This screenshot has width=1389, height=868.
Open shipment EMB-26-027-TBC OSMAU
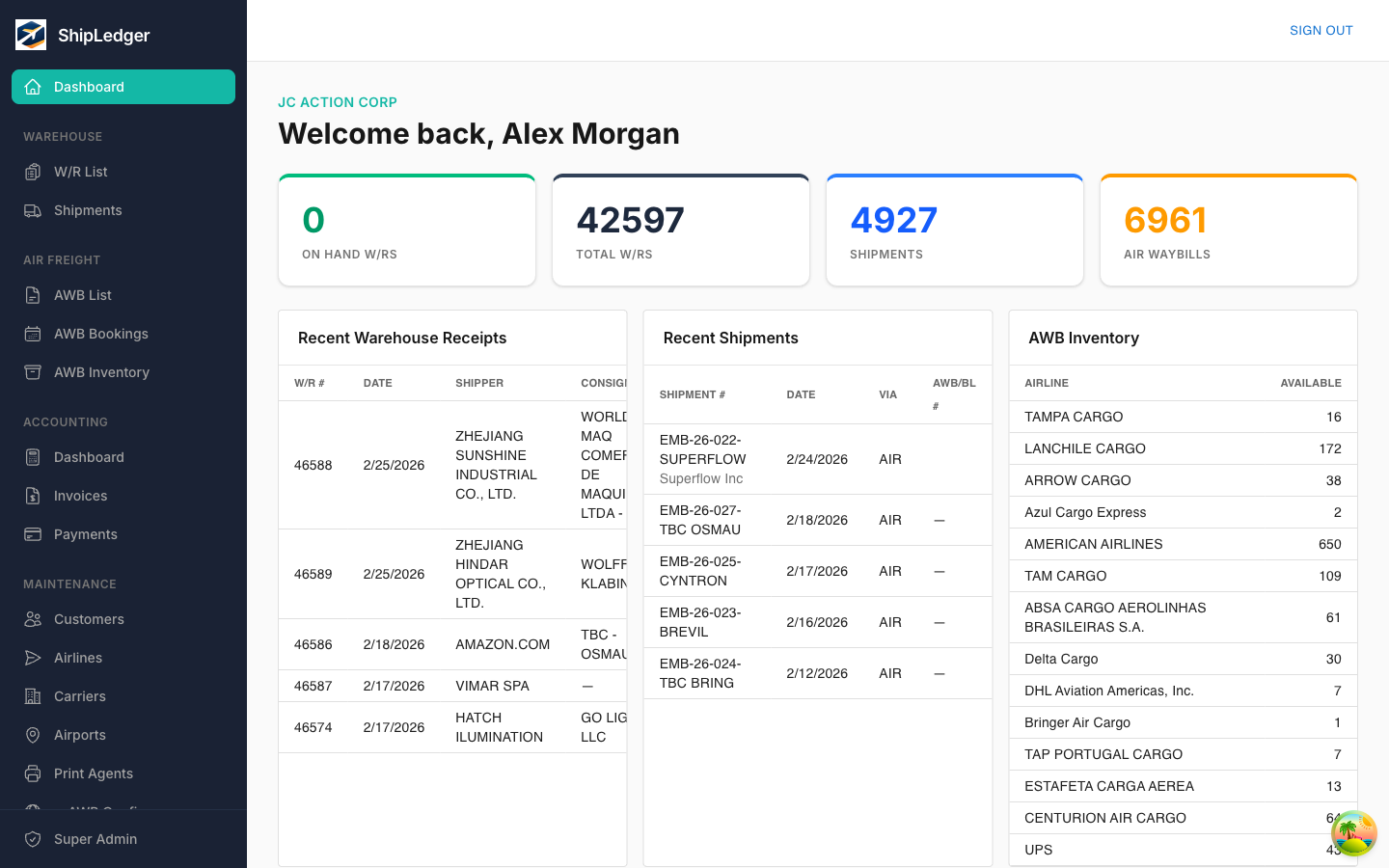coord(818,520)
